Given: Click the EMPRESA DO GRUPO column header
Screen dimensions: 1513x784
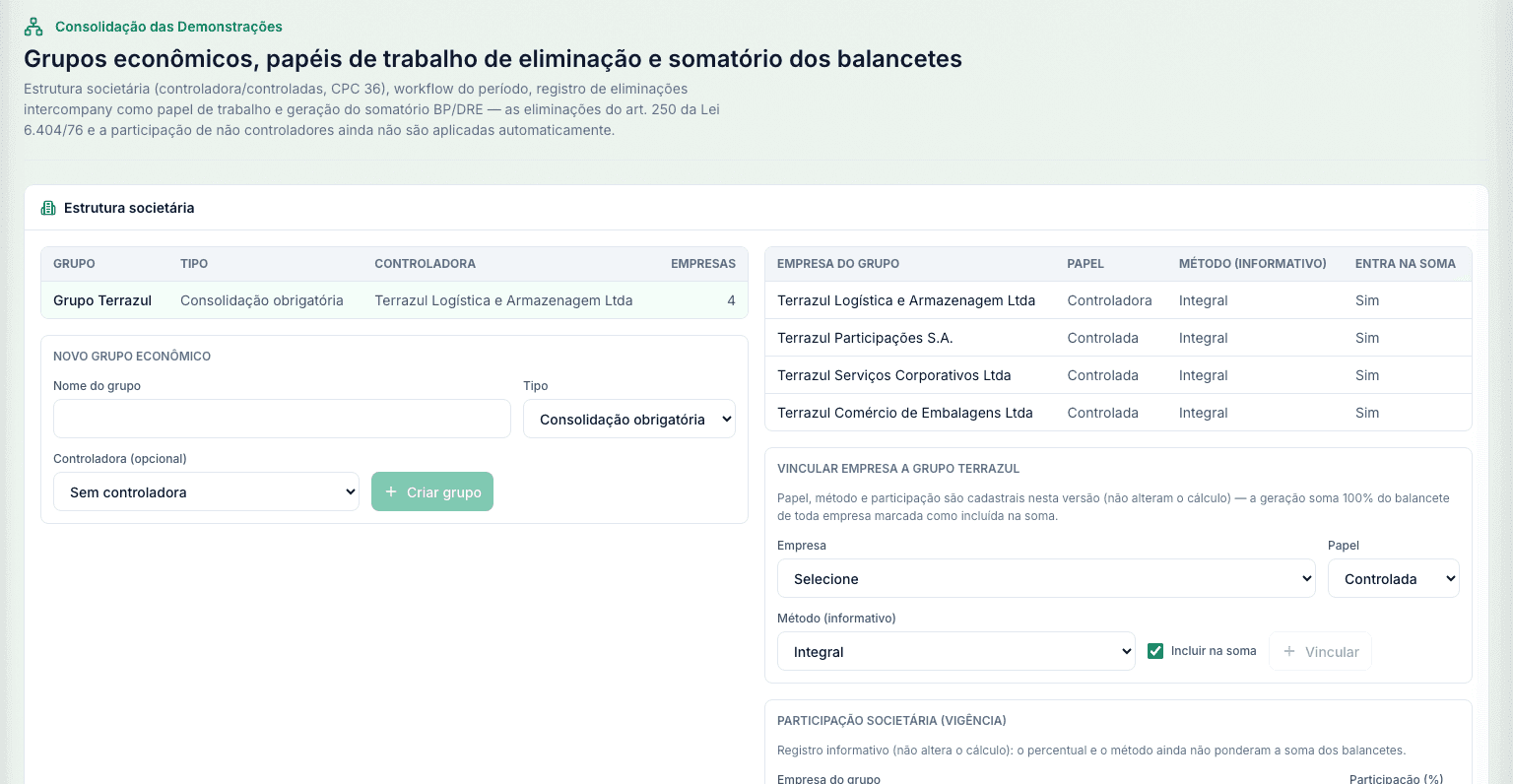Looking at the screenshot, I should click(x=838, y=264).
